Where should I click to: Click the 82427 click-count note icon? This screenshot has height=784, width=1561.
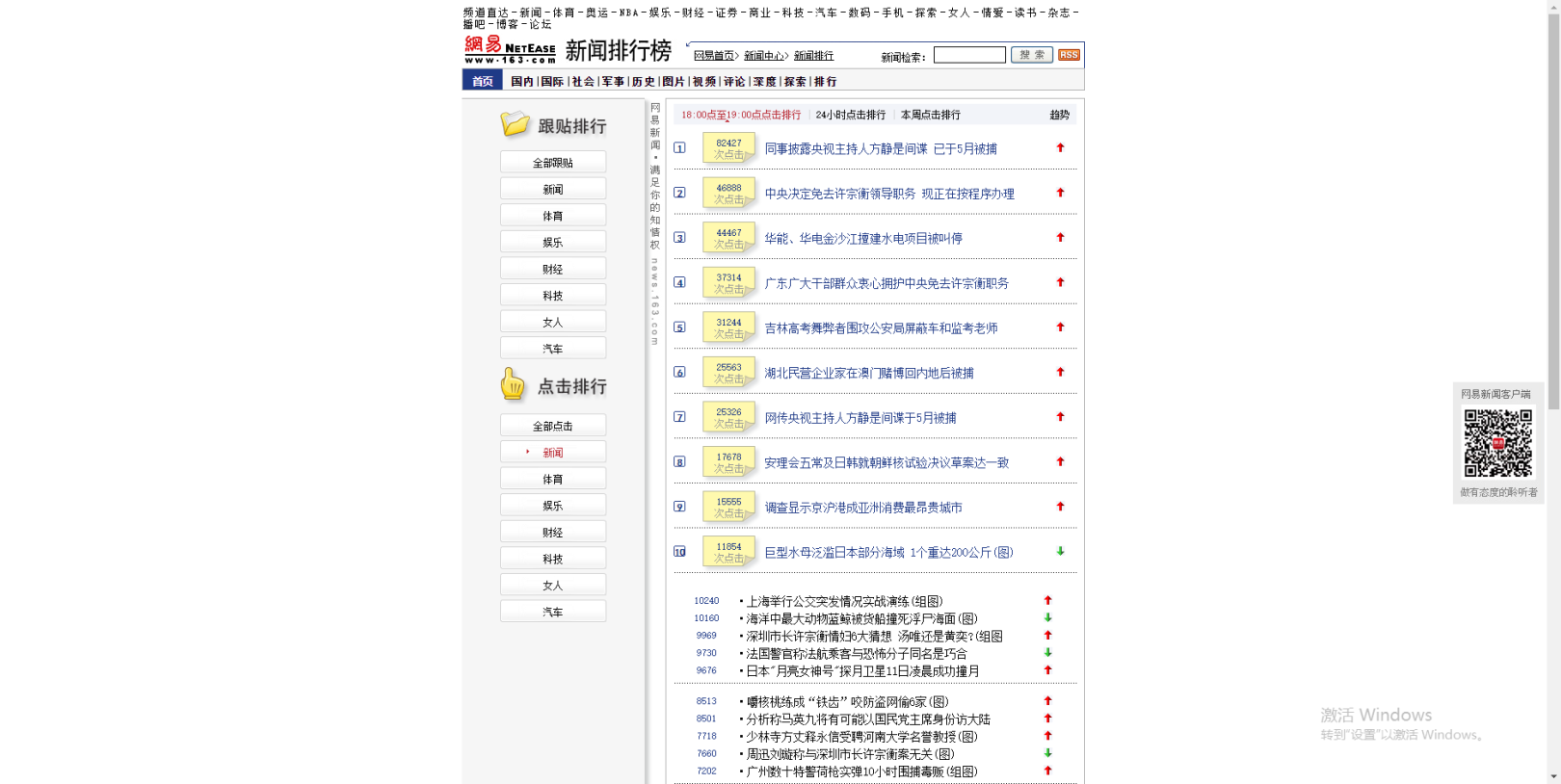coord(728,148)
